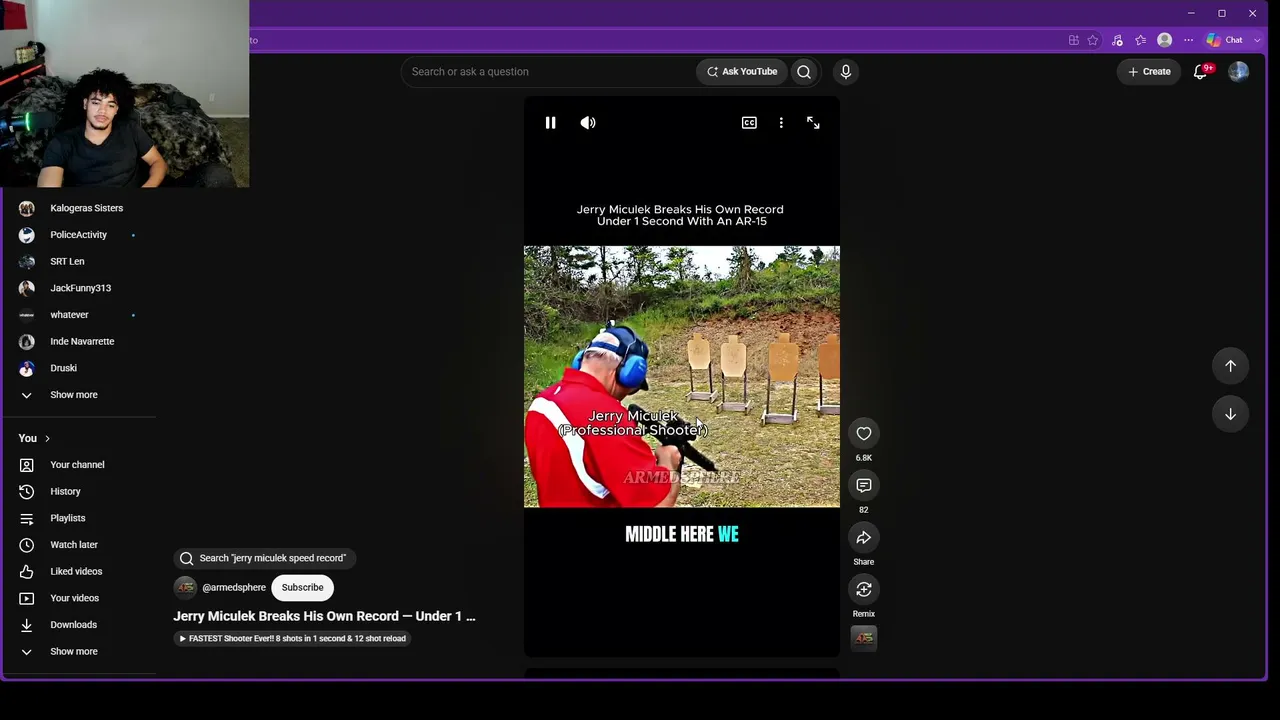Screen dimensions: 1280x720
Task: Open Inde Navarrette subscription
Action: point(80,341)
